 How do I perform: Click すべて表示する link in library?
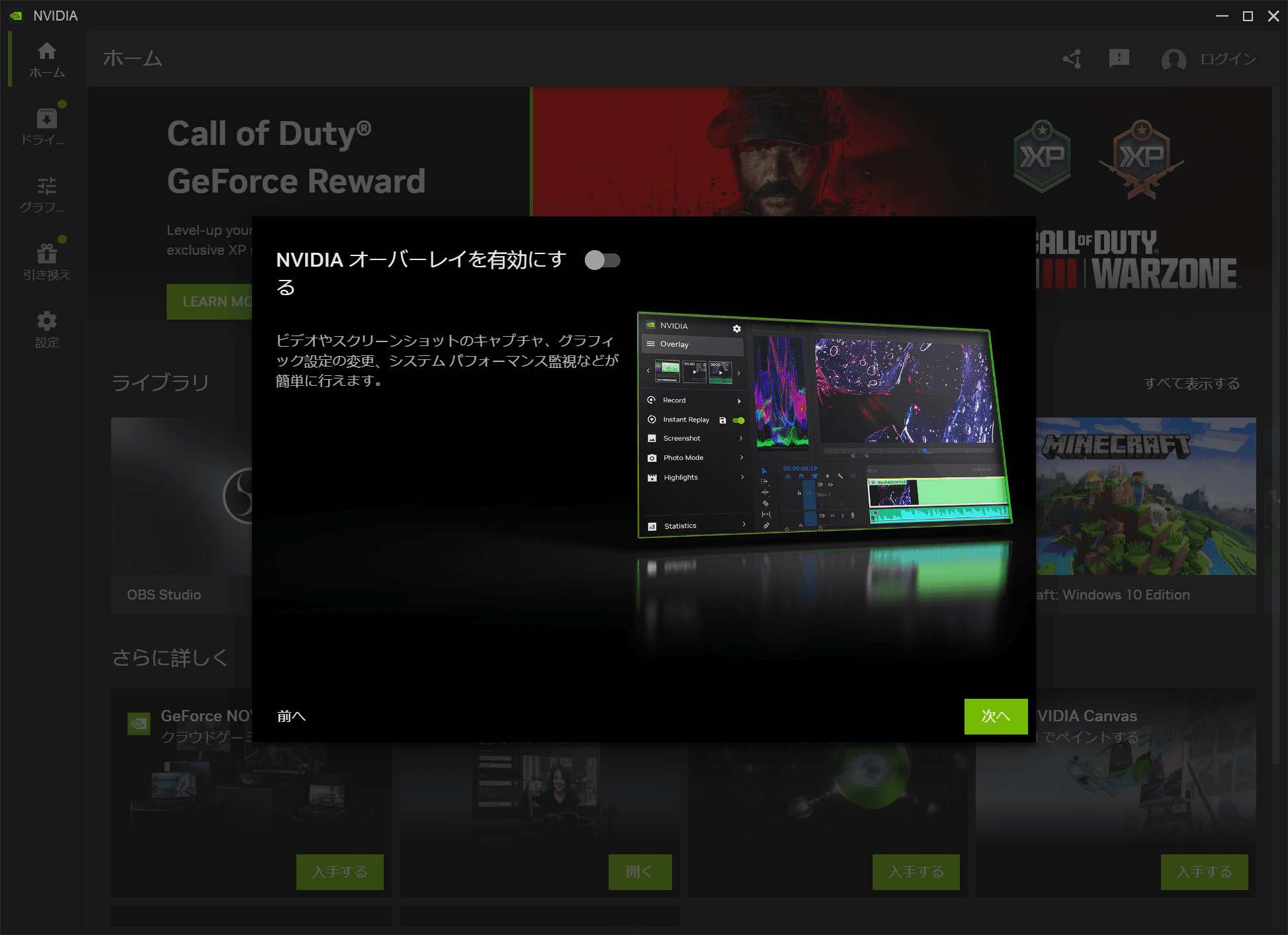[1192, 383]
